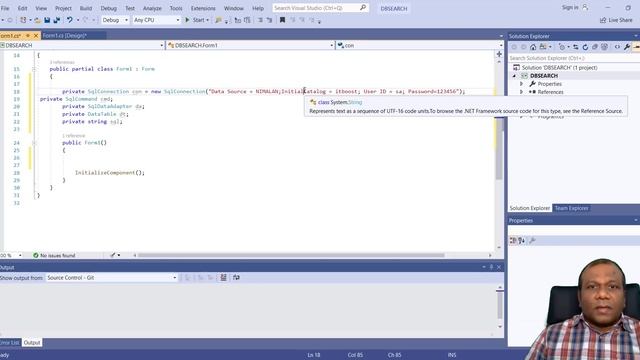Collapse the Form1() constructor outlining box
Image resolution: width=640 pixels, height=360 pixels.
tap(34, 143)
